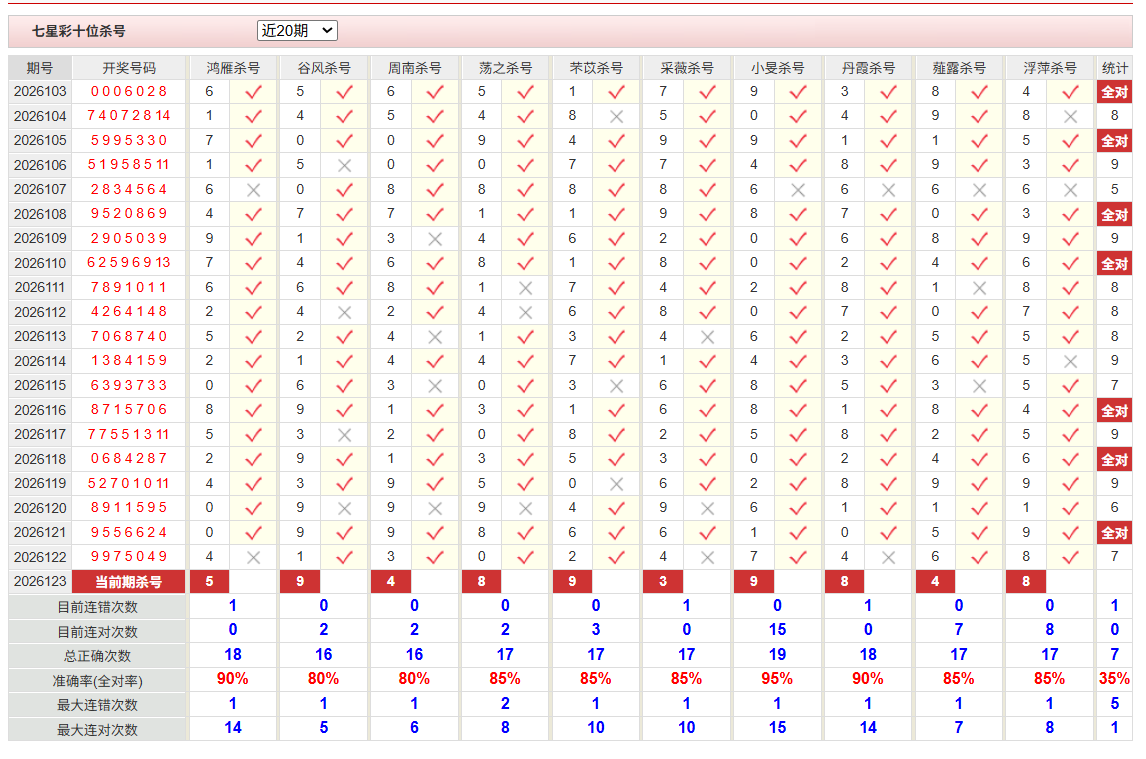
Task: Open the 近20期 period range dropdown
Action: pos(297,31)
